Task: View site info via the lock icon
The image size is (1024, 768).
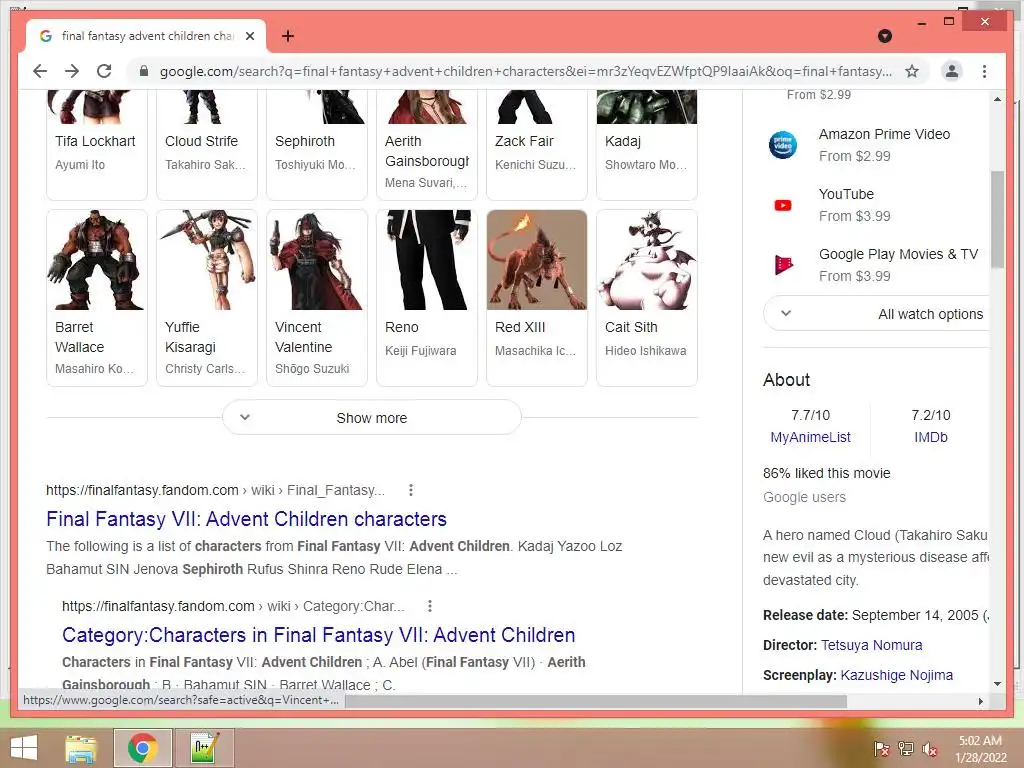Action: click(144, 71)
